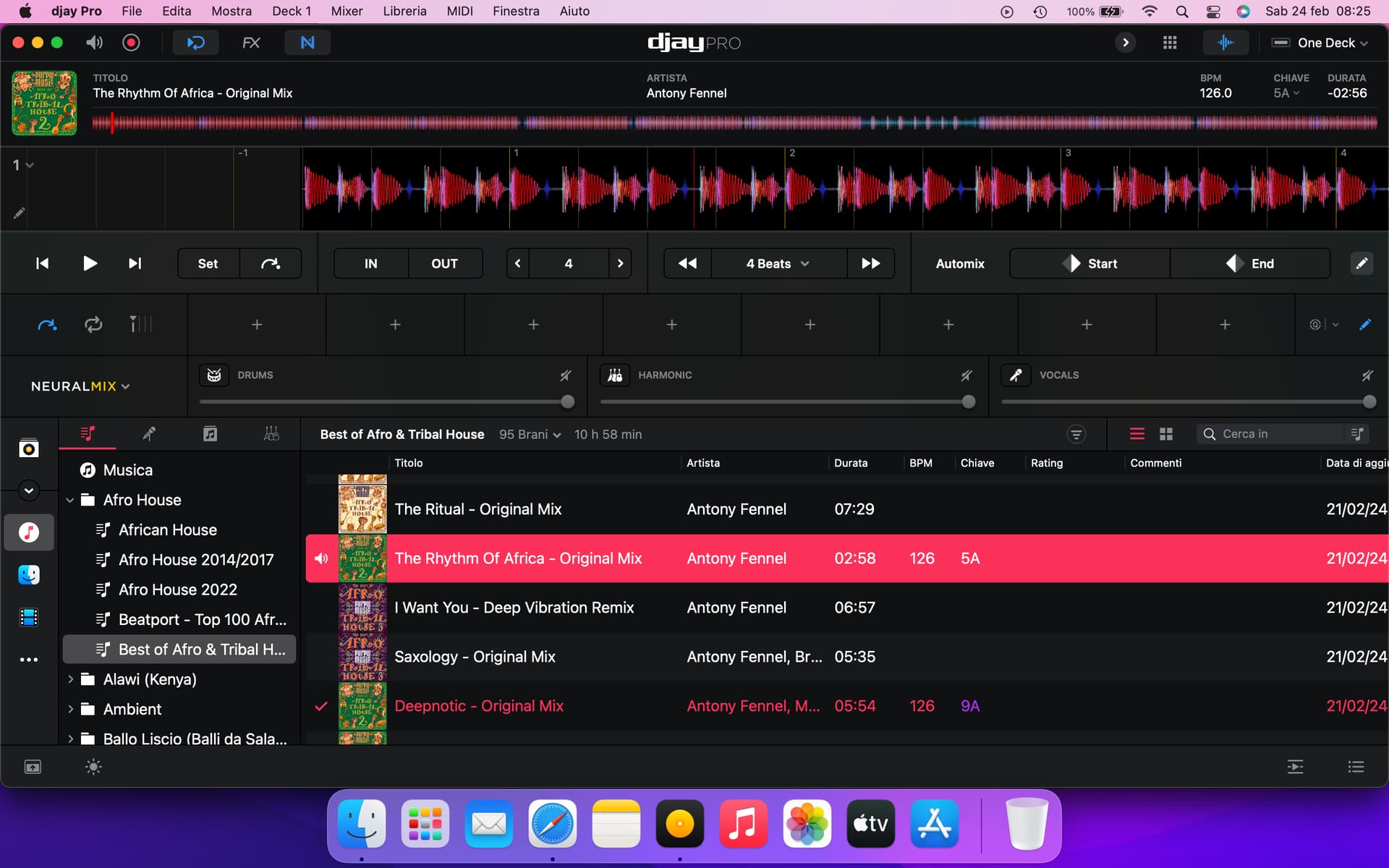Screen dimensions: 1389x868
Task: Increase loop length with right arrow
Action: tap(620, 263)
